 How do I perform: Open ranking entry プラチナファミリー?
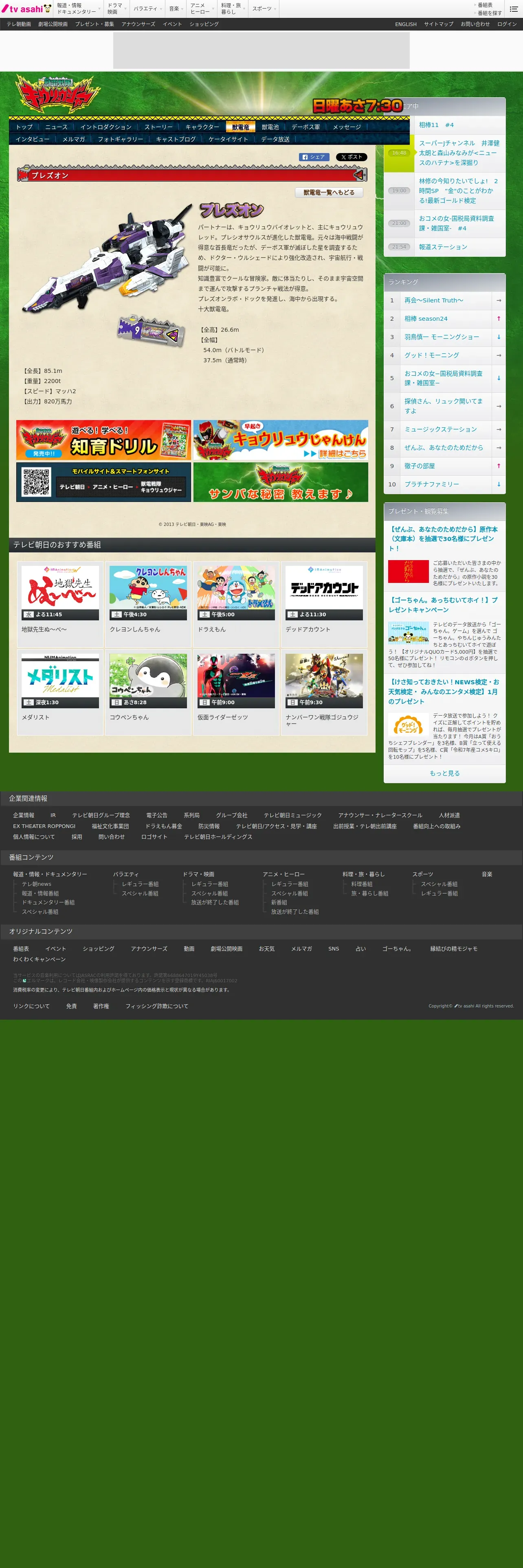tap(432, 484)
